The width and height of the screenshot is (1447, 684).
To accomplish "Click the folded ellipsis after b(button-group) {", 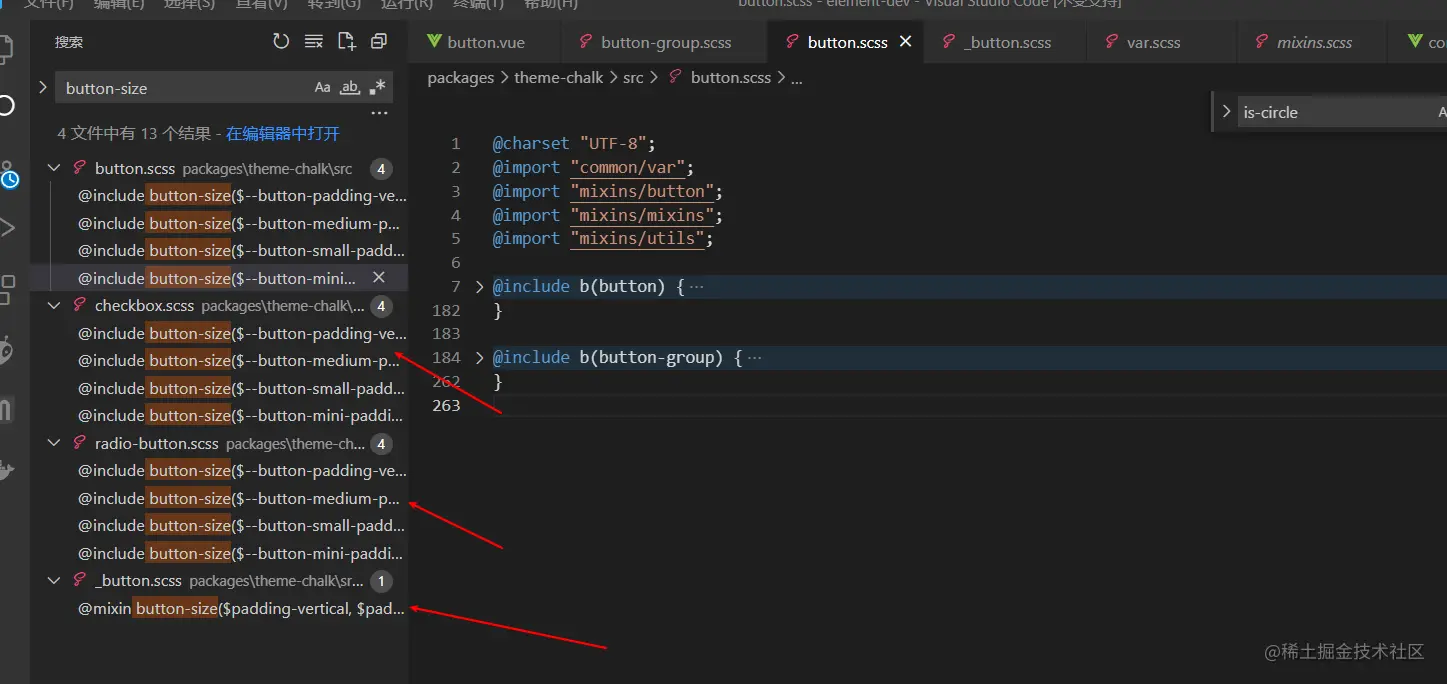I will pos(755,358).
